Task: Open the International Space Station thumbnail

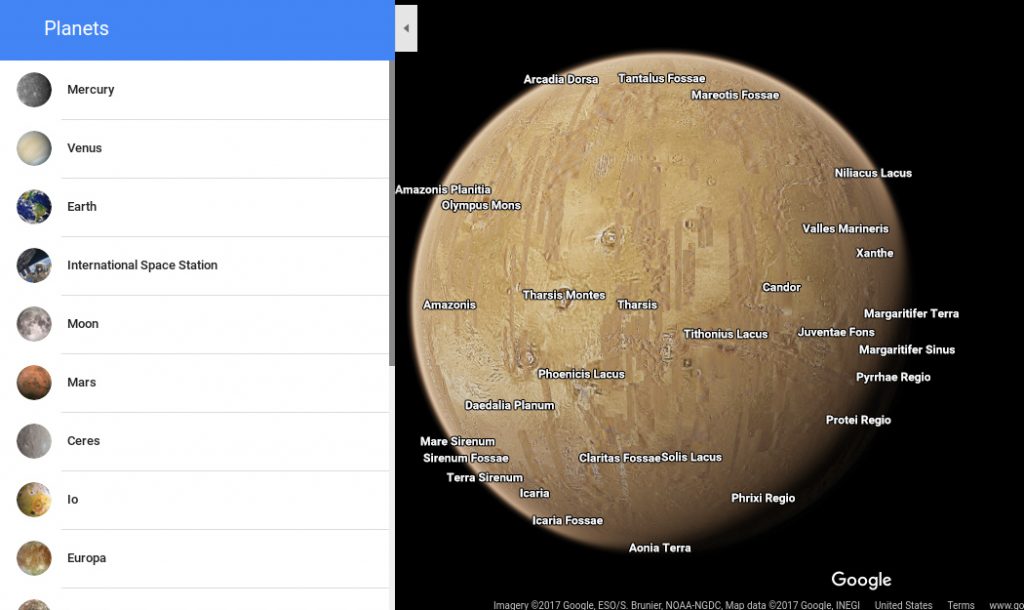Action: coord(34,265)
